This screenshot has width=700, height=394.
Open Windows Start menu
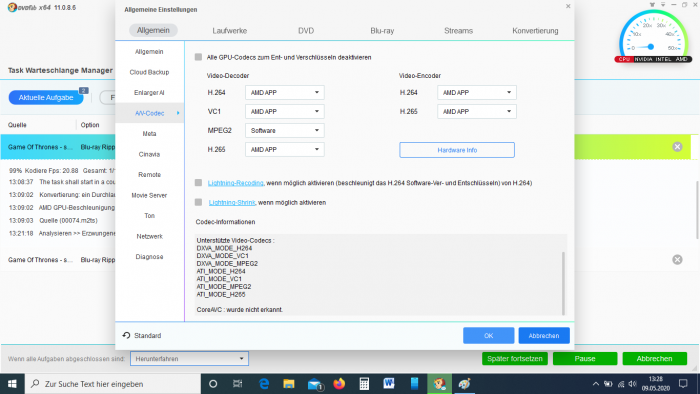click(12, 384)
